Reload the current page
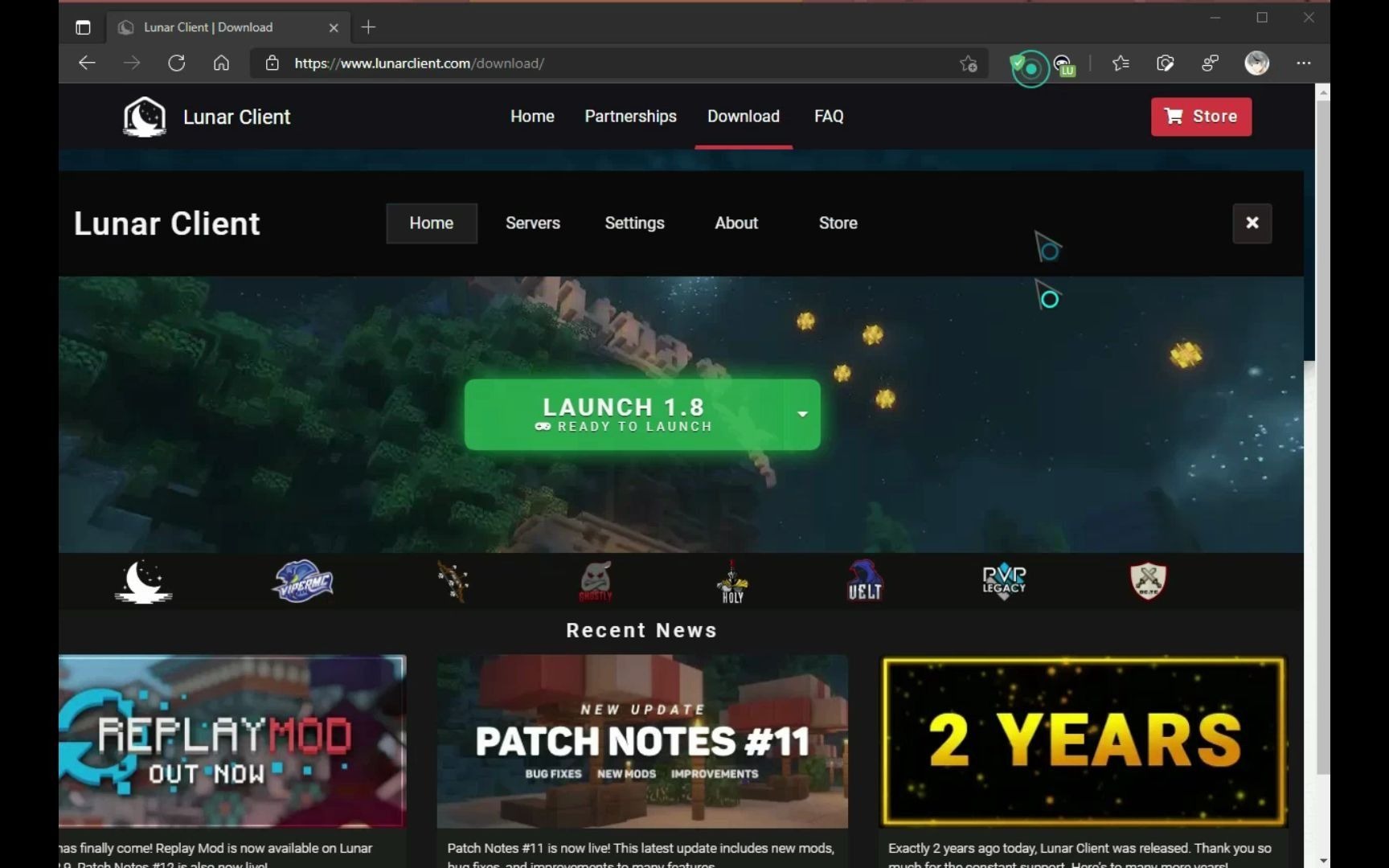The image size is (1389, 868). pyautogui.click(x=177, y=63)
